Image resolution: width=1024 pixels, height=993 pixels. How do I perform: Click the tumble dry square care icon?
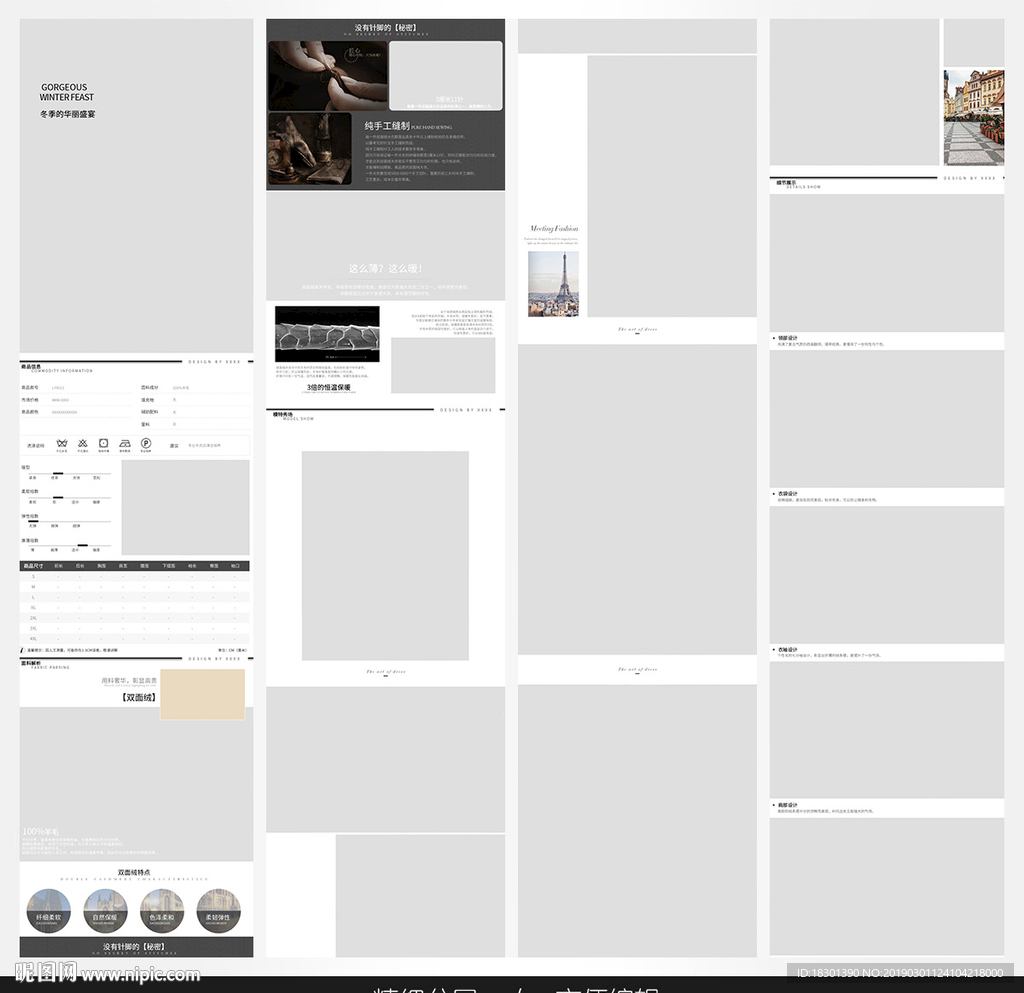click(103, 443)
